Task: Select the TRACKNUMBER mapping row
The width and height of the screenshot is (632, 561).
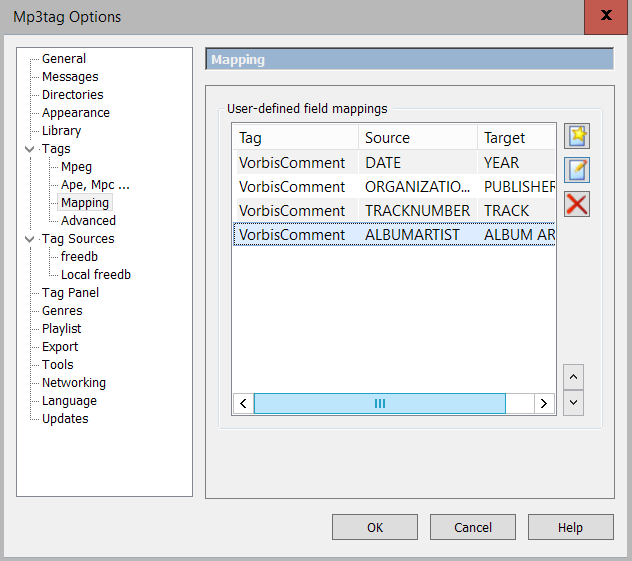Action: pos(394,211)
